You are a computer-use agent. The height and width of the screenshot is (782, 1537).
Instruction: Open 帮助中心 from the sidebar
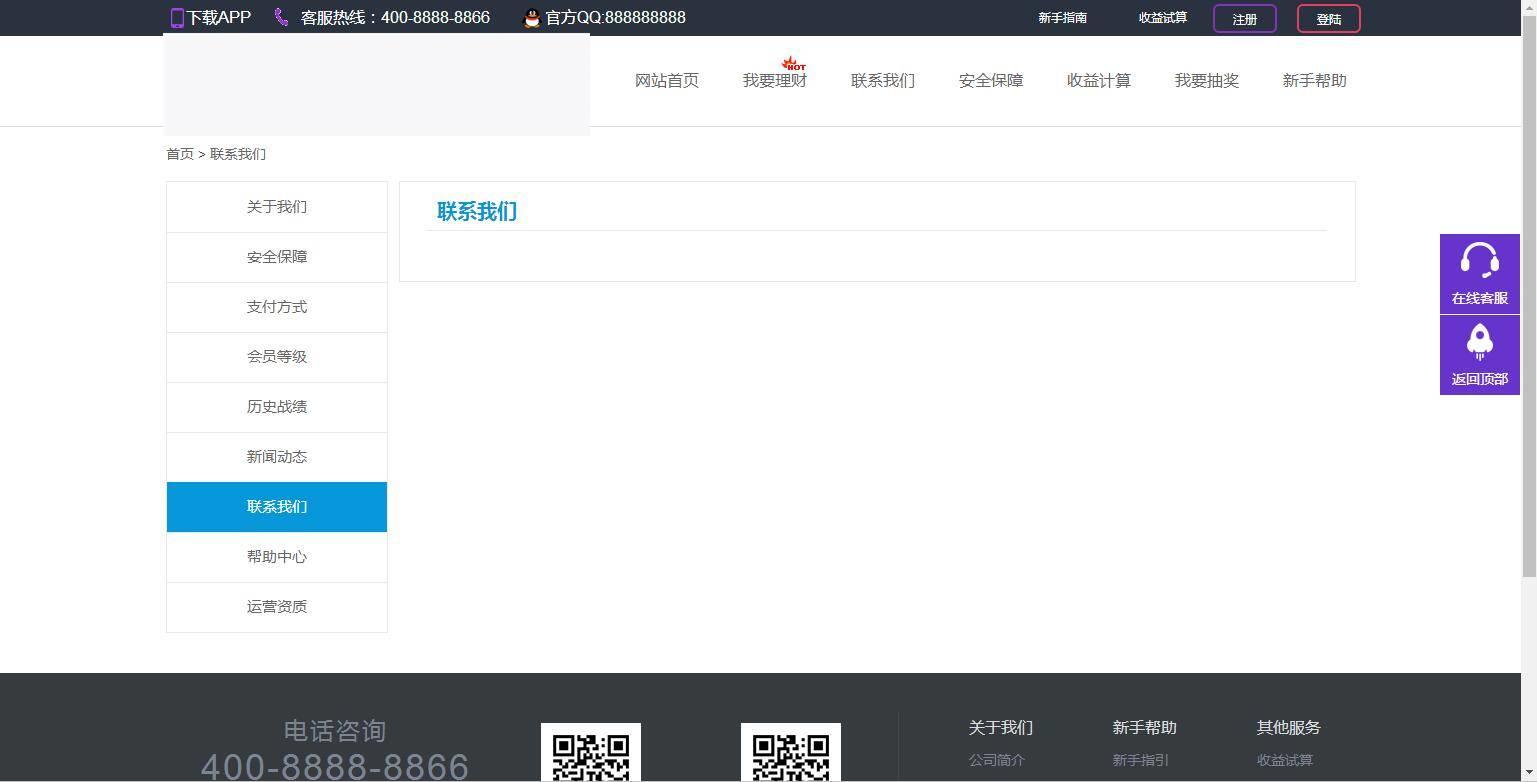(x=276, y=557)
